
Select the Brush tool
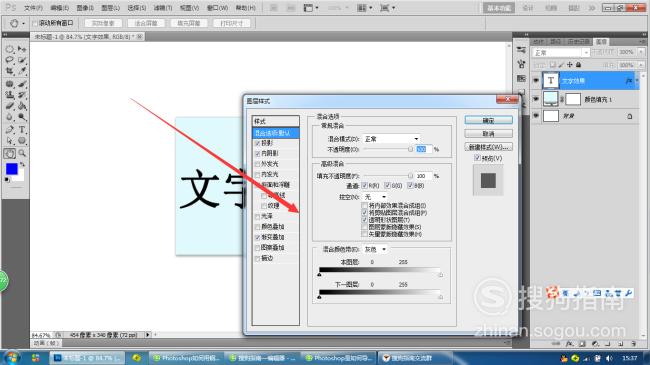pos(22,84)
